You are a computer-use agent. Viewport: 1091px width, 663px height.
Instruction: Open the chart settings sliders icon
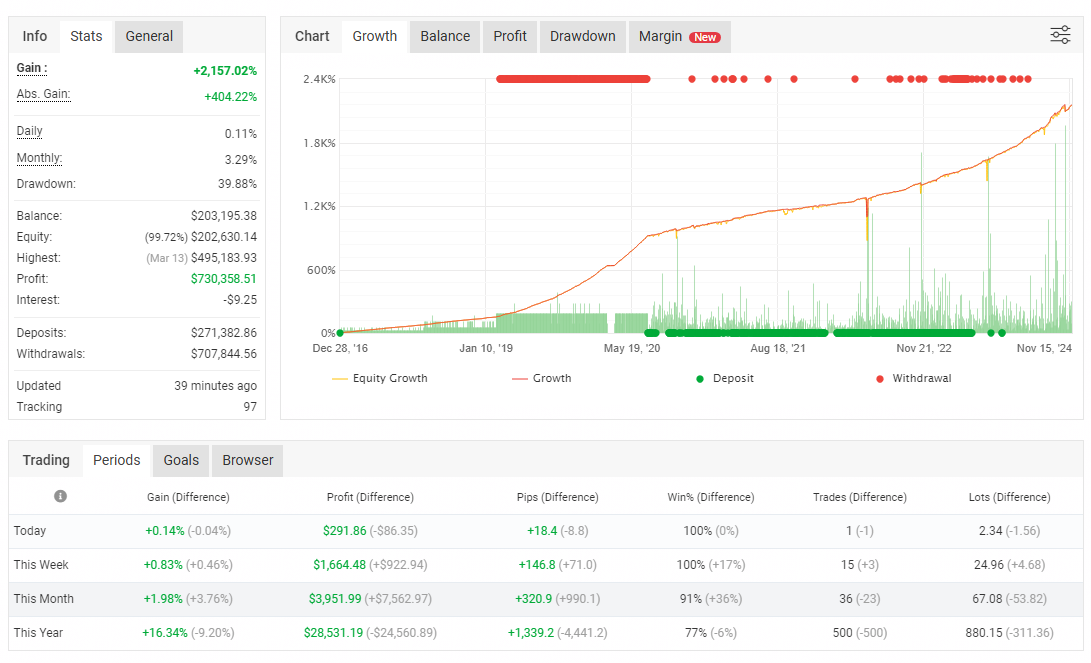coord(1060,36)
